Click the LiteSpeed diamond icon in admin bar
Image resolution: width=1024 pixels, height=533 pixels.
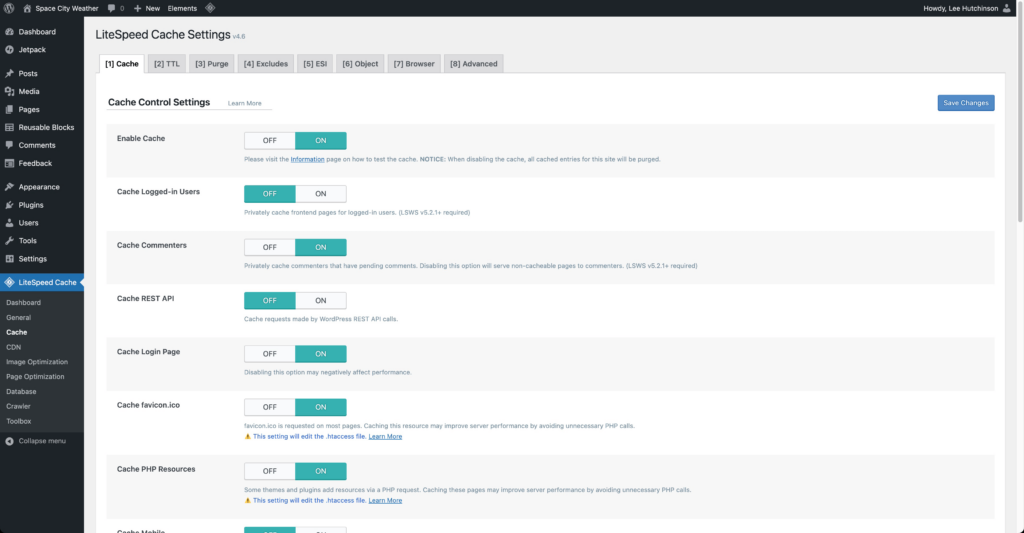[210, 8]
